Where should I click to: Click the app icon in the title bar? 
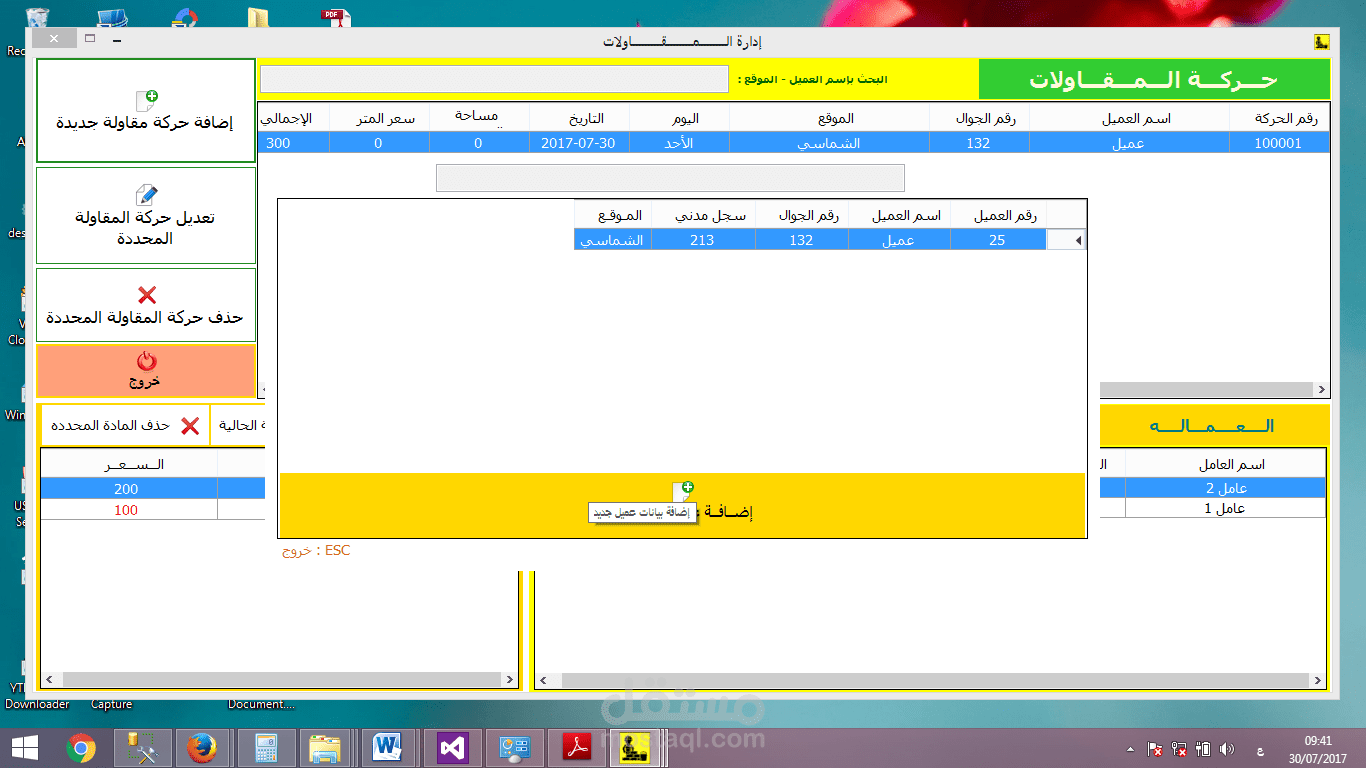1320,41
